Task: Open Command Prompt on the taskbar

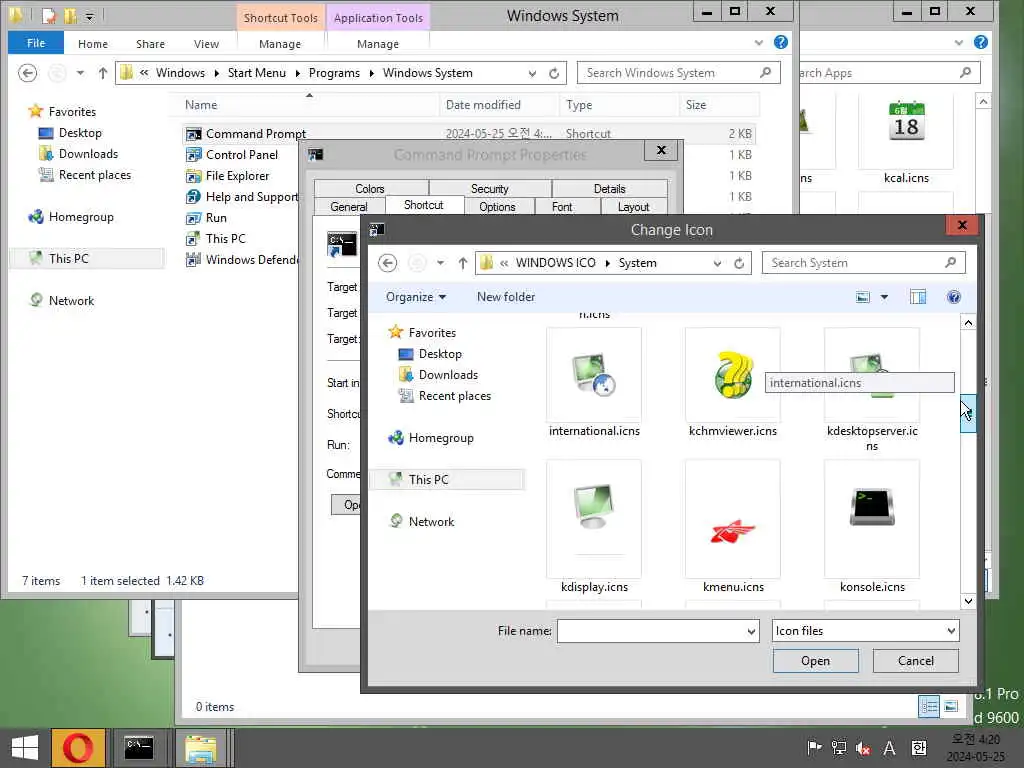Action: 139,748
